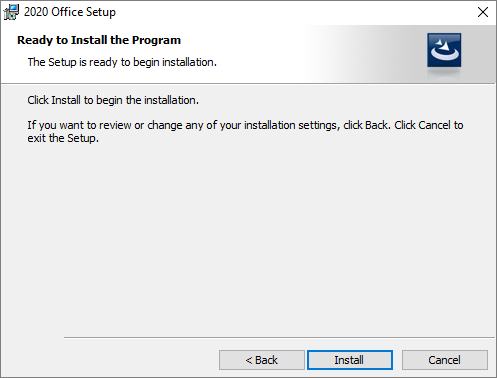
Task: Click the blank area left of the Back button
Action: 110,360
